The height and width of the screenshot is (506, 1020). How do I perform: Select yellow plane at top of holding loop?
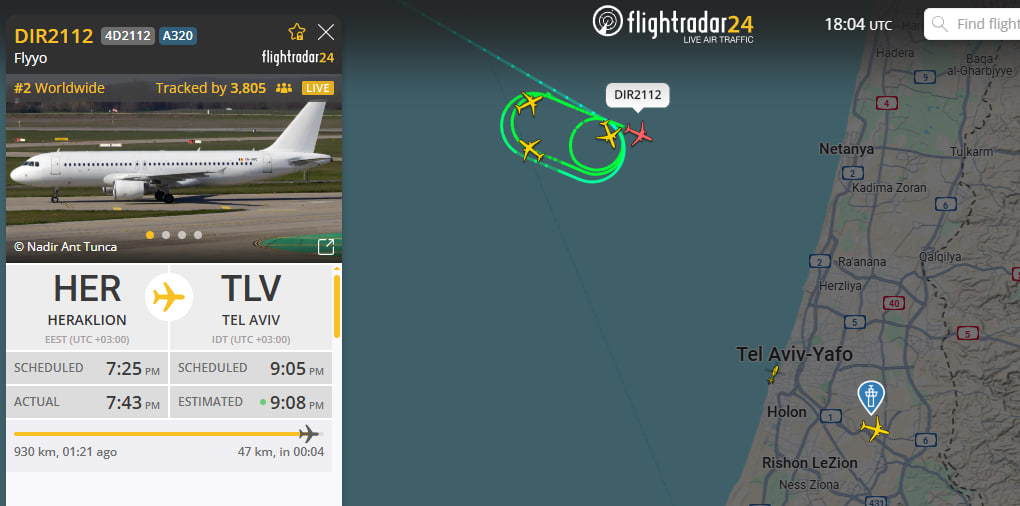(529, 103)
